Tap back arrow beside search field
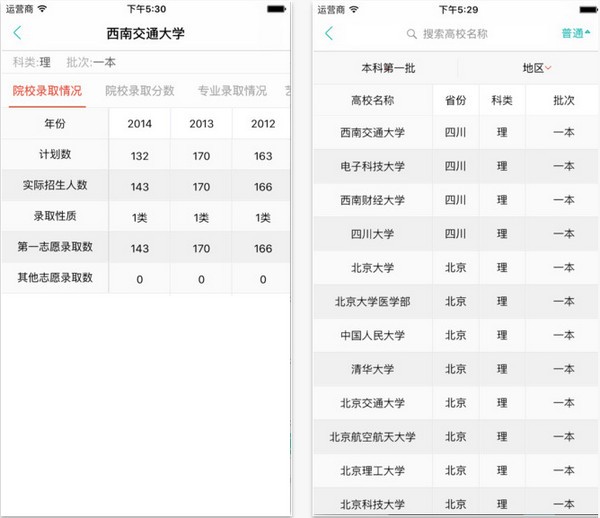The height and width of the screenshot is (518, 600). click(x=329, y=33)
